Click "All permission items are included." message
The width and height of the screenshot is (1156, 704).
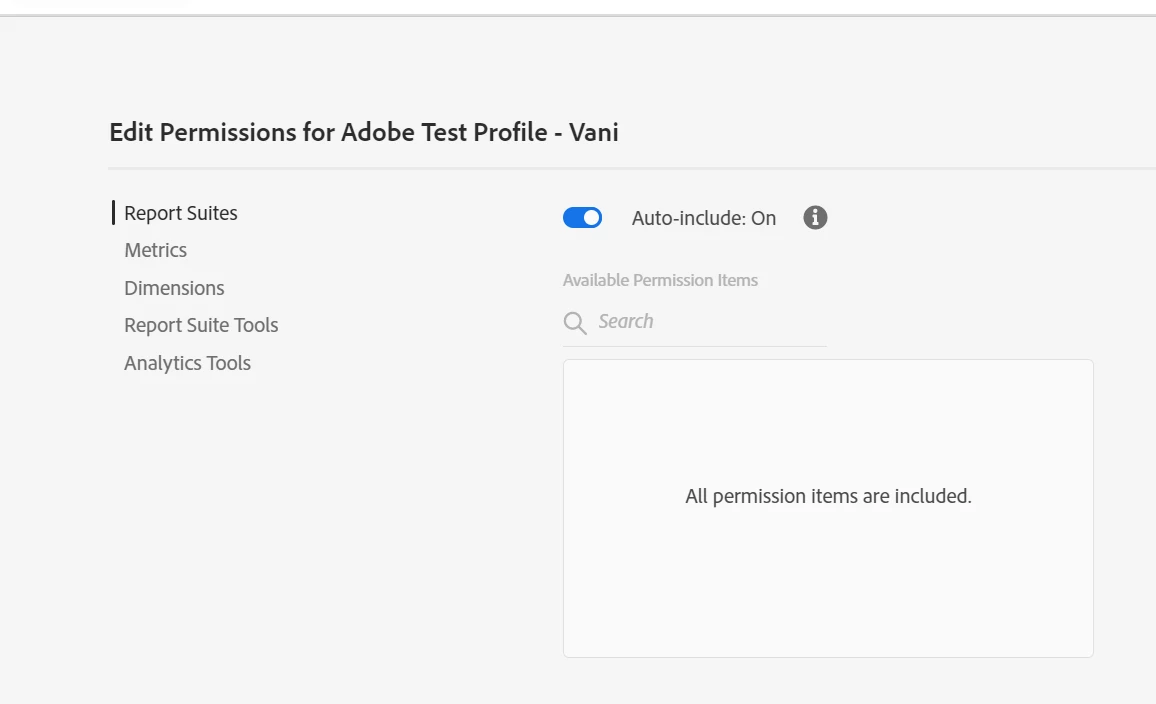pyautogui.click(x=828, y=496)
